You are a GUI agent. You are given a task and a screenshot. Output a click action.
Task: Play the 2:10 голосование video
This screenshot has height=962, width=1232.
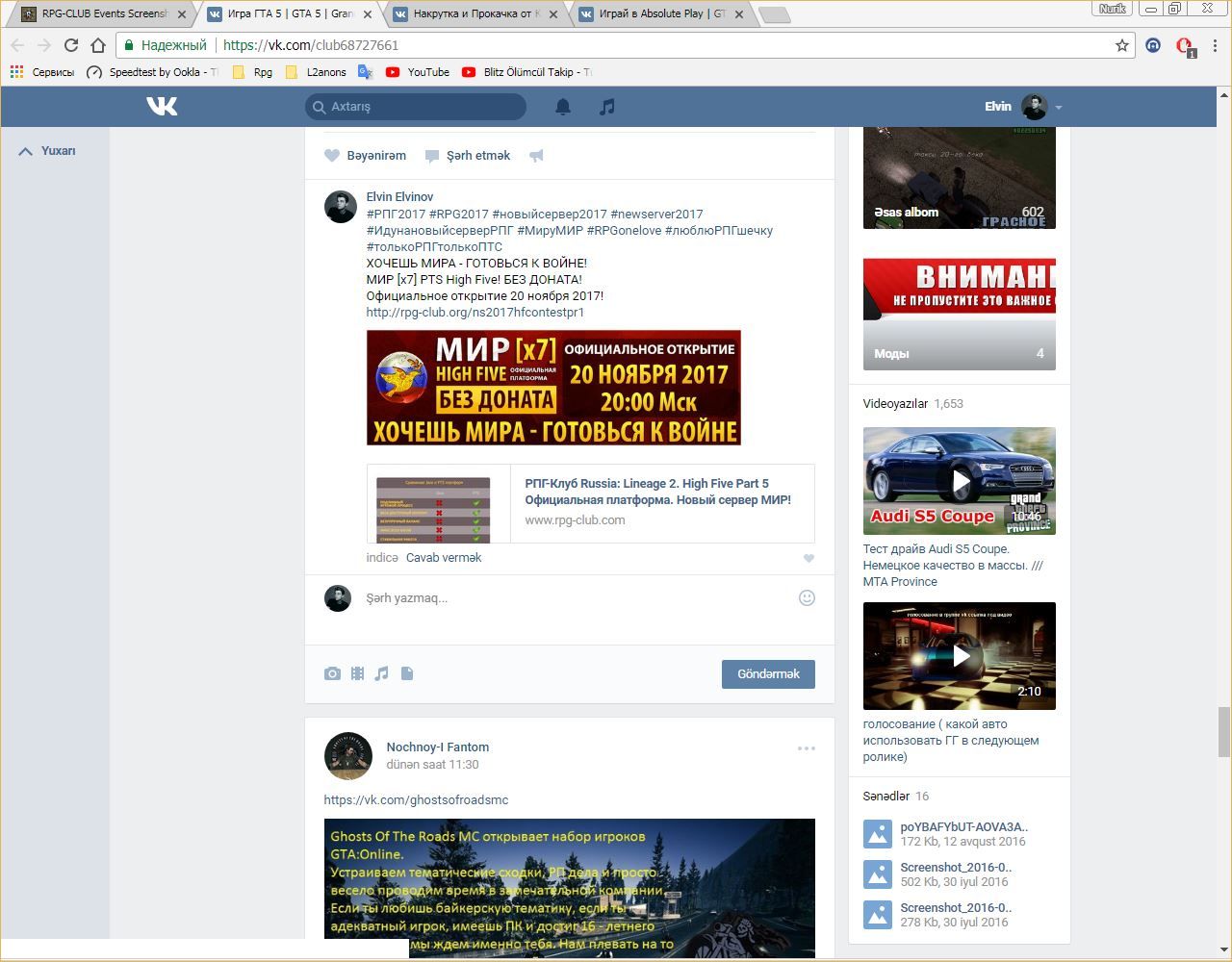[x=960, y=656]
